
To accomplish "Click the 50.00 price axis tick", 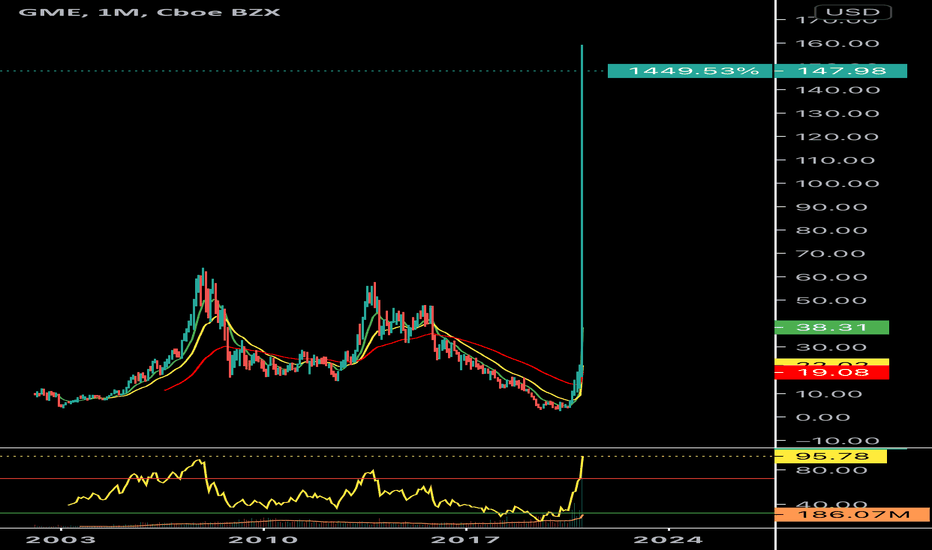I will click(831, 300).
